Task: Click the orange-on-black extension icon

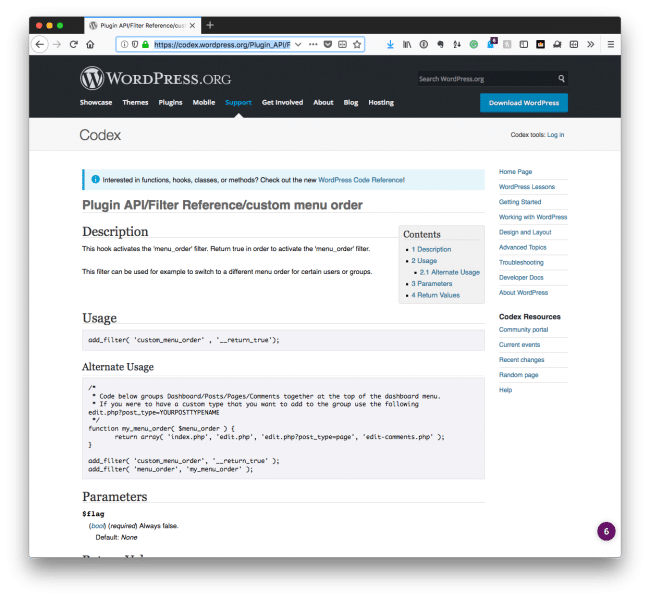Action: (x=541, y=44)
